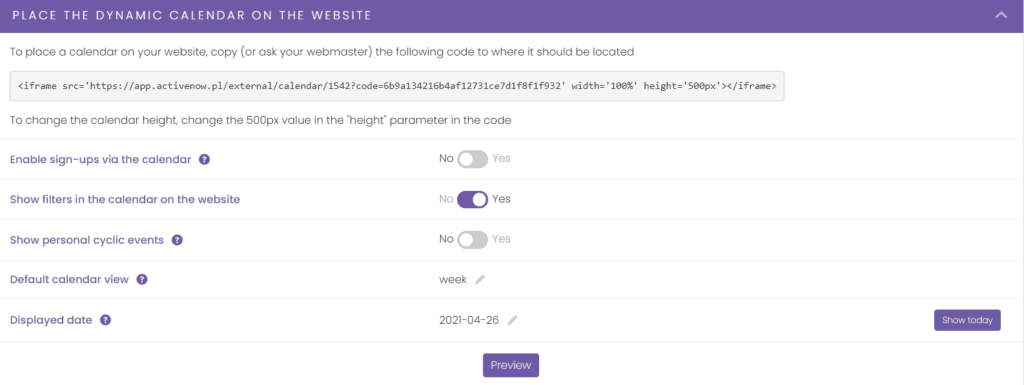The width and height of the screenshot is (1024, 385).
Task: Select the iframe embed code box
Action: [x=397, y=86]
